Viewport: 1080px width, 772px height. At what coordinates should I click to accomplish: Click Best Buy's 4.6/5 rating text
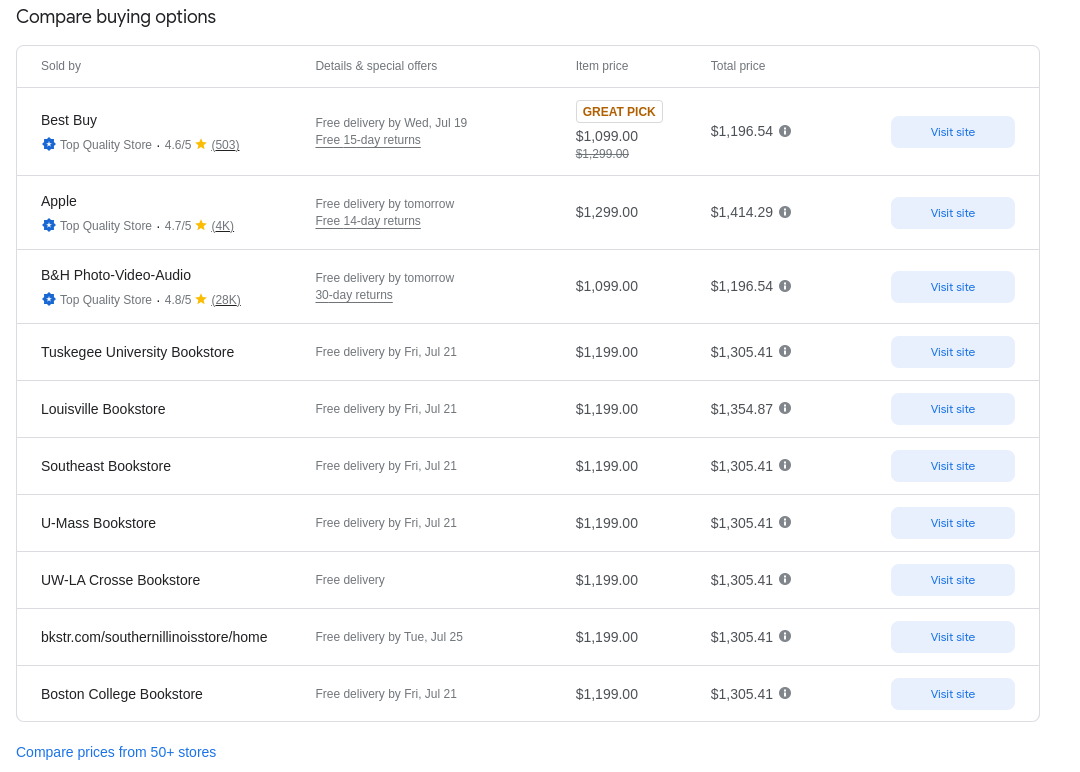(x=178, y=145)
